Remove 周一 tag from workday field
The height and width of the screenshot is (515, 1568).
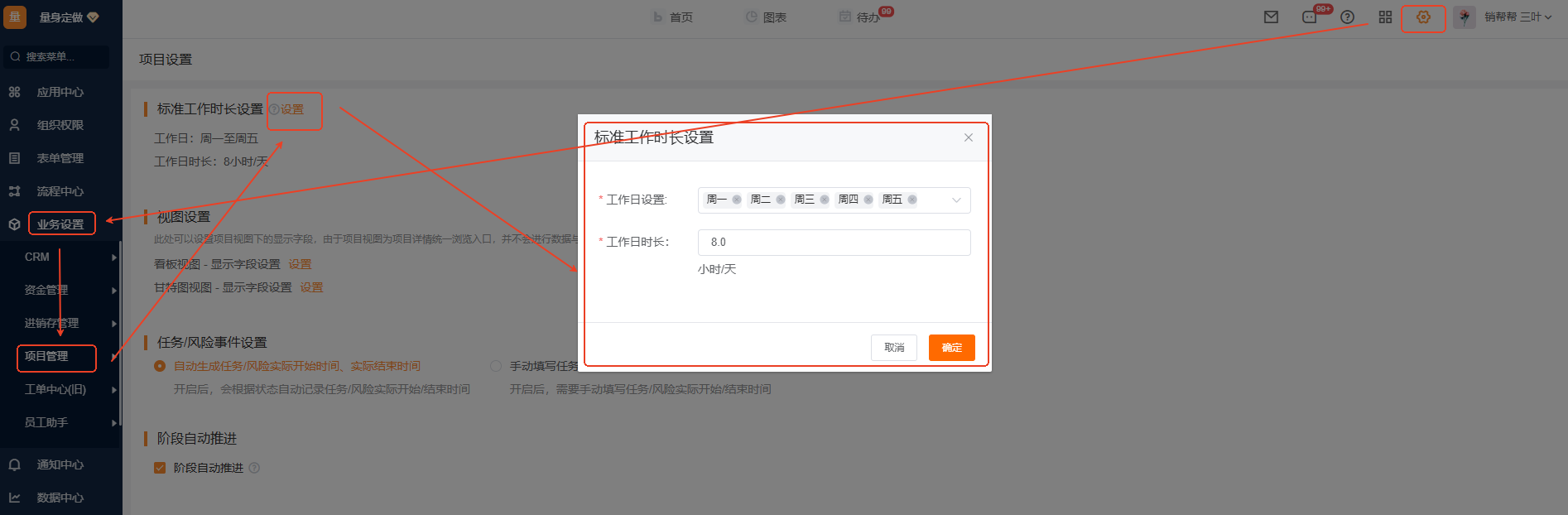(x=737, y=200)
